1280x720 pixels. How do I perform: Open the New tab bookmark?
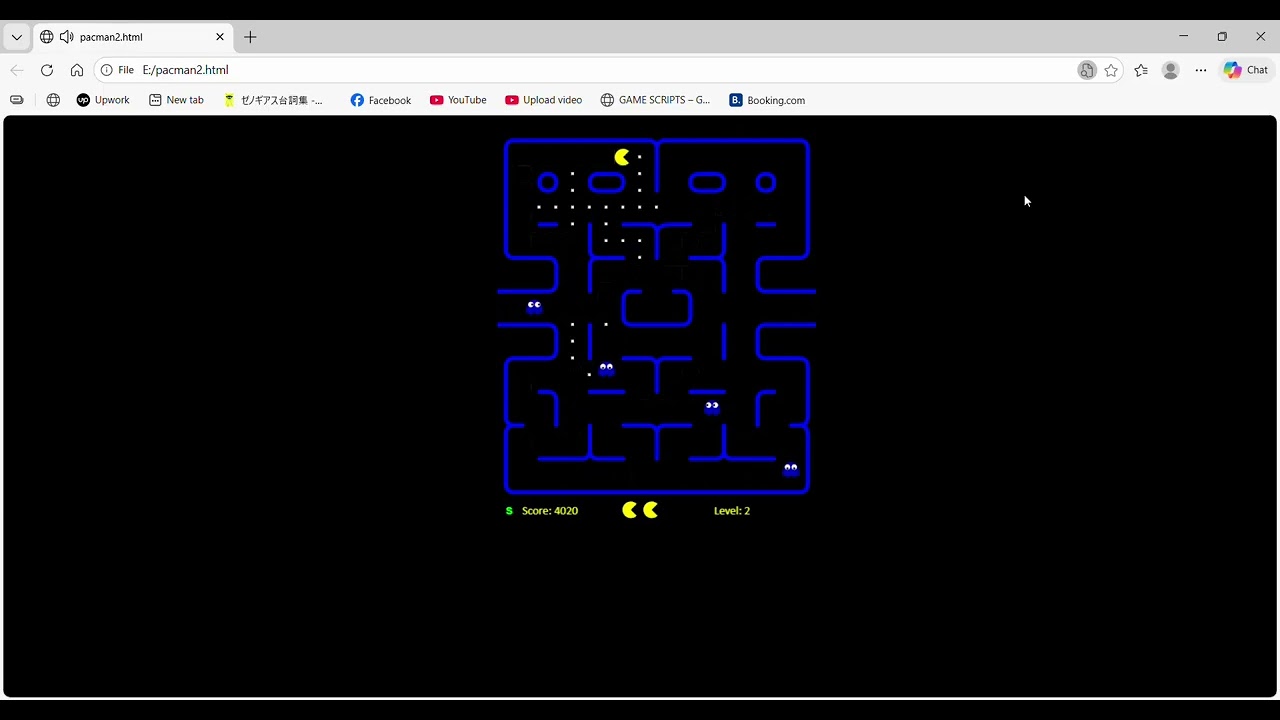(x=176, y=100)
